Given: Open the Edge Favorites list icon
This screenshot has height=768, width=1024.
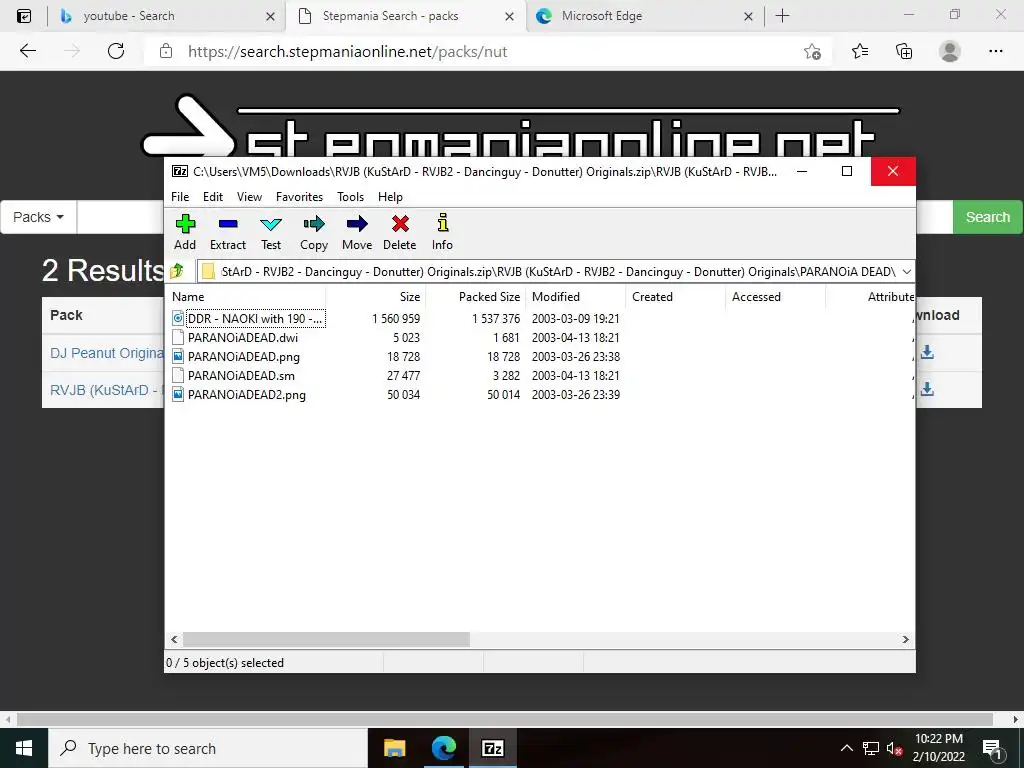Looking at the screenshot, I should (860, 52).
